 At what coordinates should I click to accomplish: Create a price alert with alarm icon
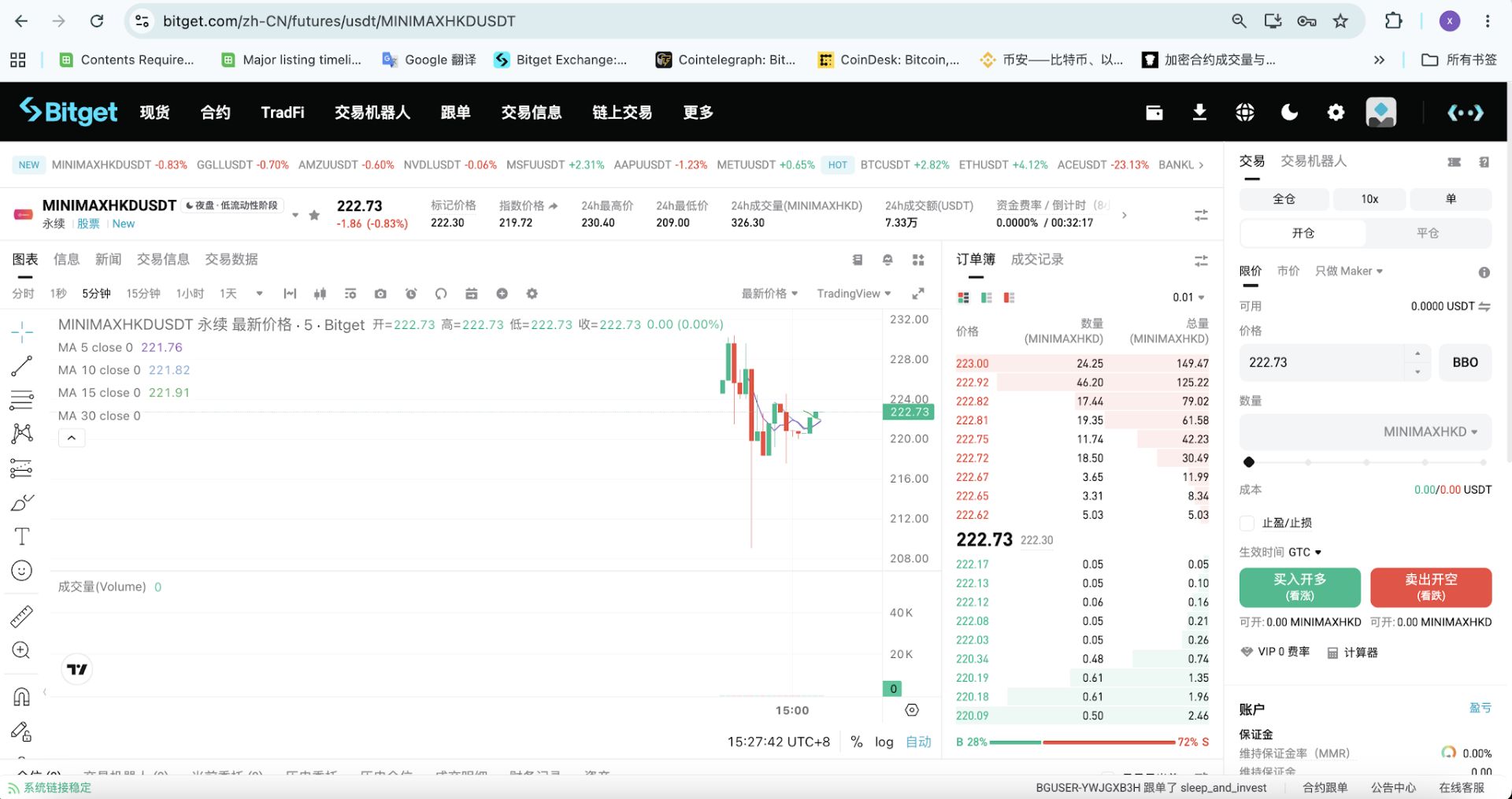pyautogui.click(x=411, y=294)
